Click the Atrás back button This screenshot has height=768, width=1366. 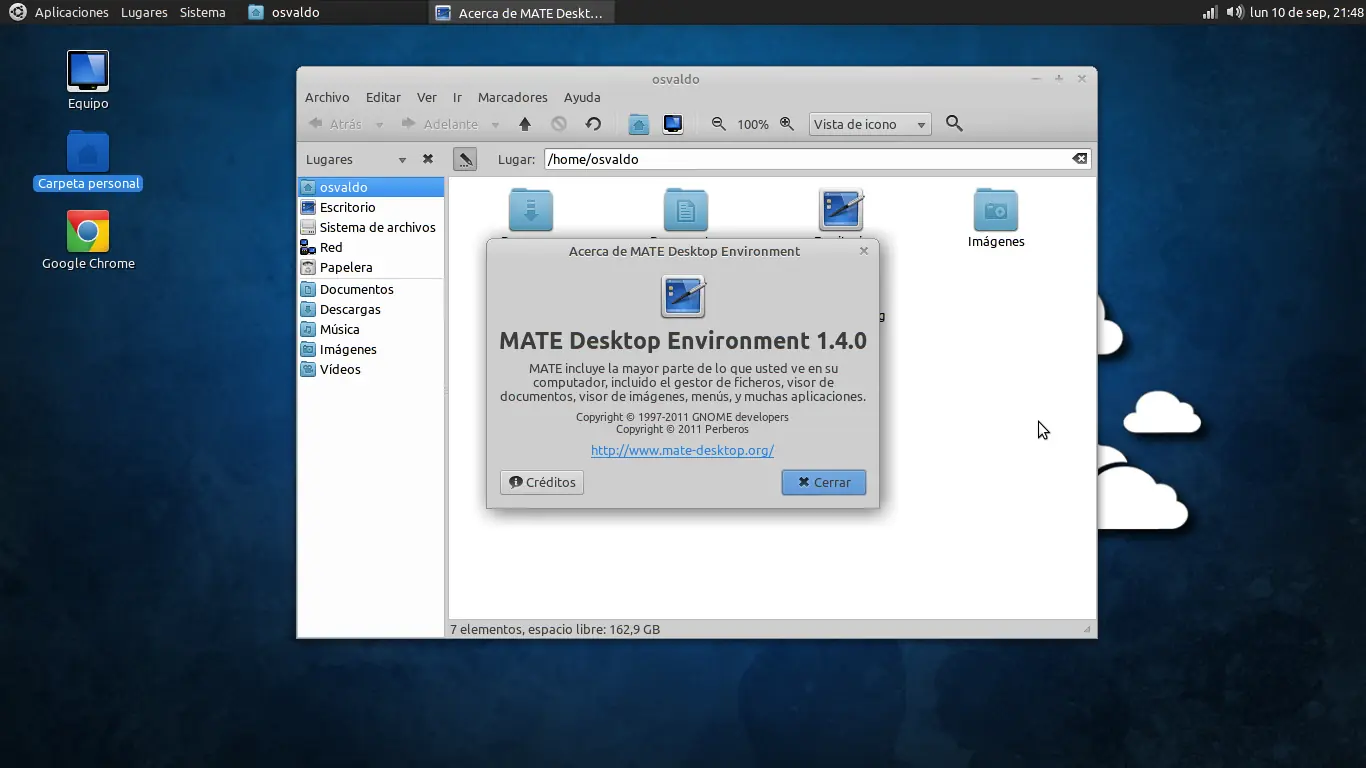click(336, 124)
